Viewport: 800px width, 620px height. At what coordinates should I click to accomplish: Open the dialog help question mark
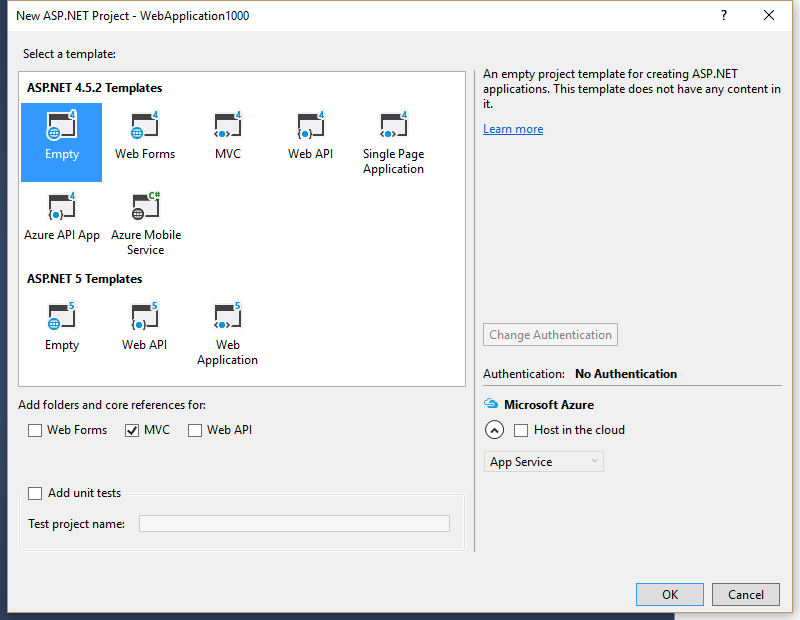pyautogui.click(x=723, y=15)
